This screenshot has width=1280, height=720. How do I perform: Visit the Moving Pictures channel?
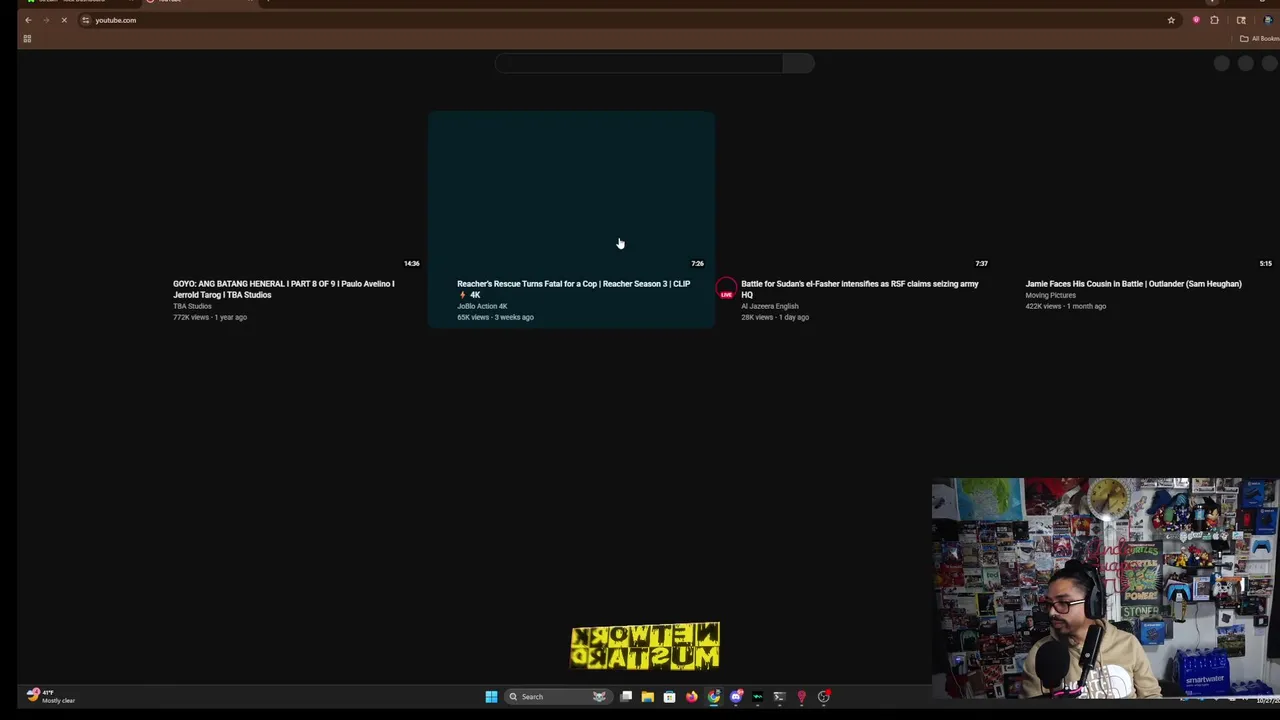[1050, 295]
